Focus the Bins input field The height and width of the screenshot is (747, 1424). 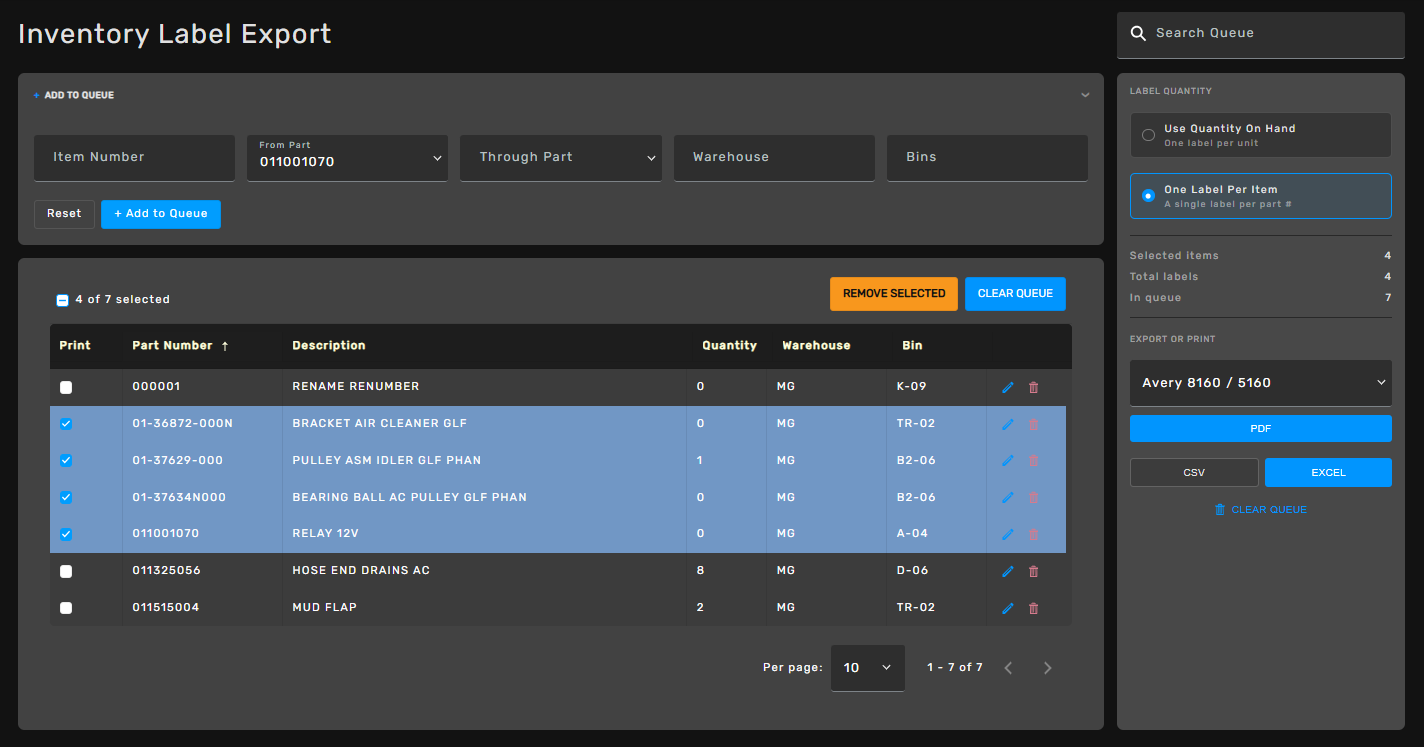pyautogui.click(x=987, y=158)
